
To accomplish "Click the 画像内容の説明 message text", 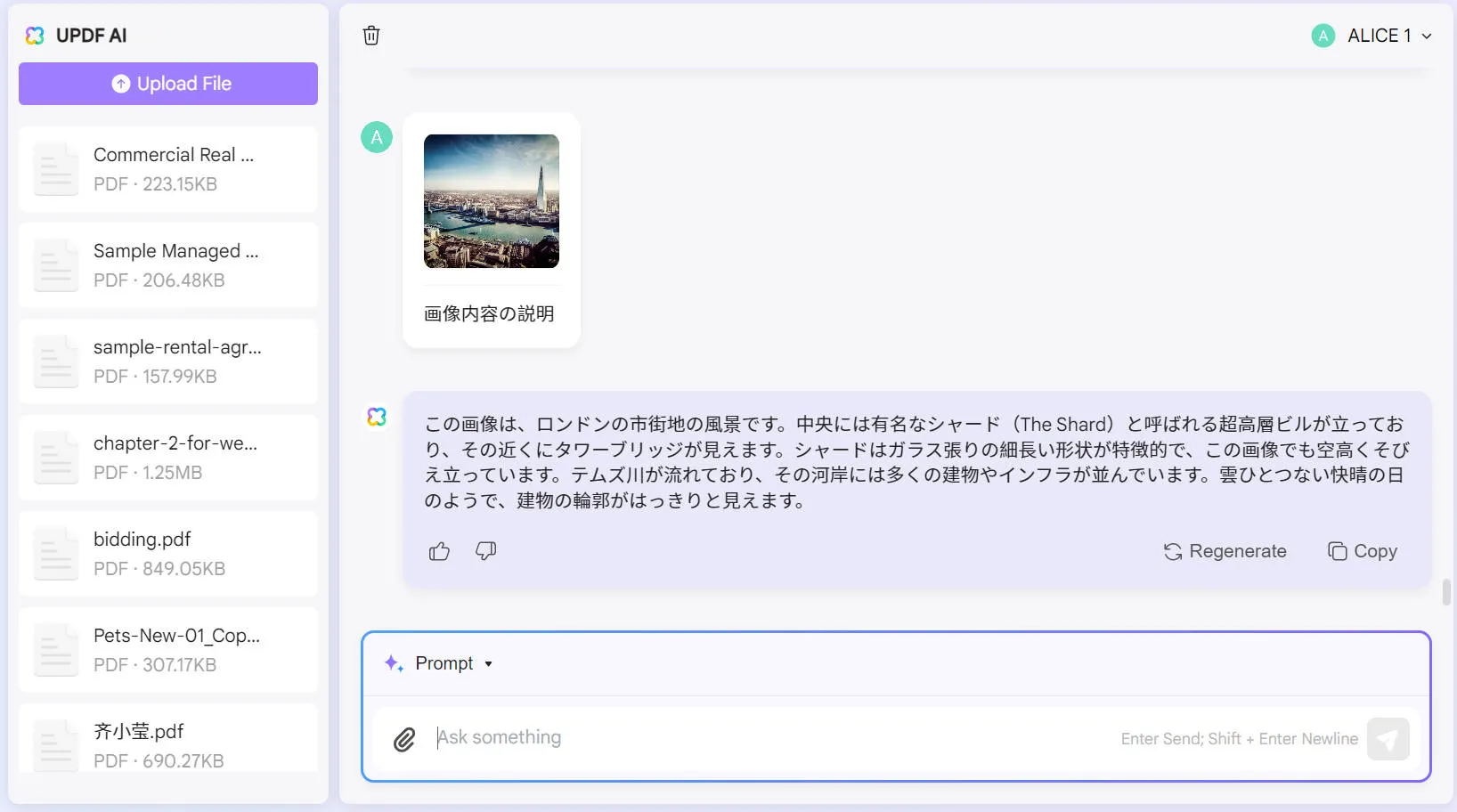I will pos(489,314).
